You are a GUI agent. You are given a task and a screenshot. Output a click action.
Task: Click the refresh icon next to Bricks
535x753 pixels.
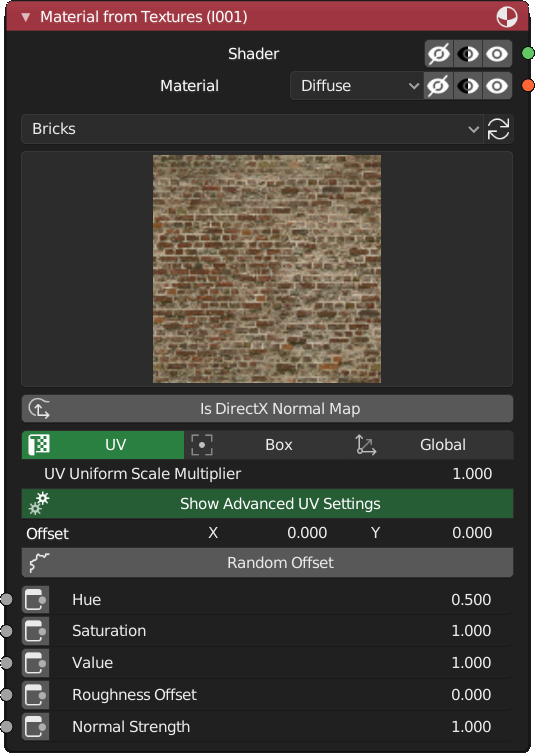click(x=498, y=129)
